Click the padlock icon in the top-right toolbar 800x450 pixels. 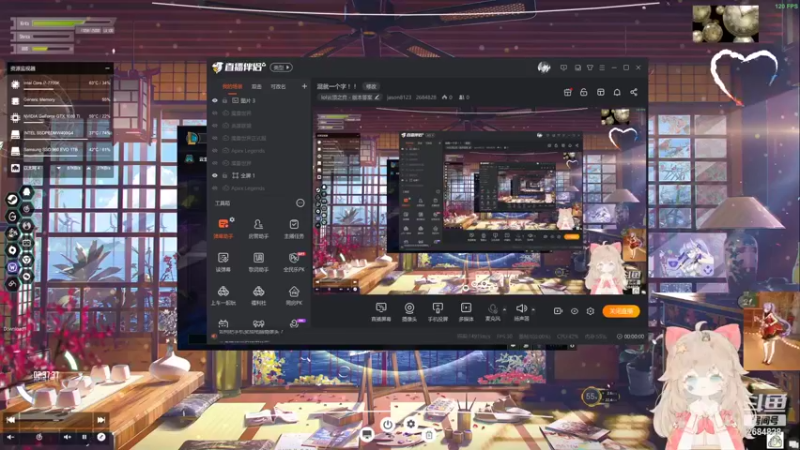[584, 92]
